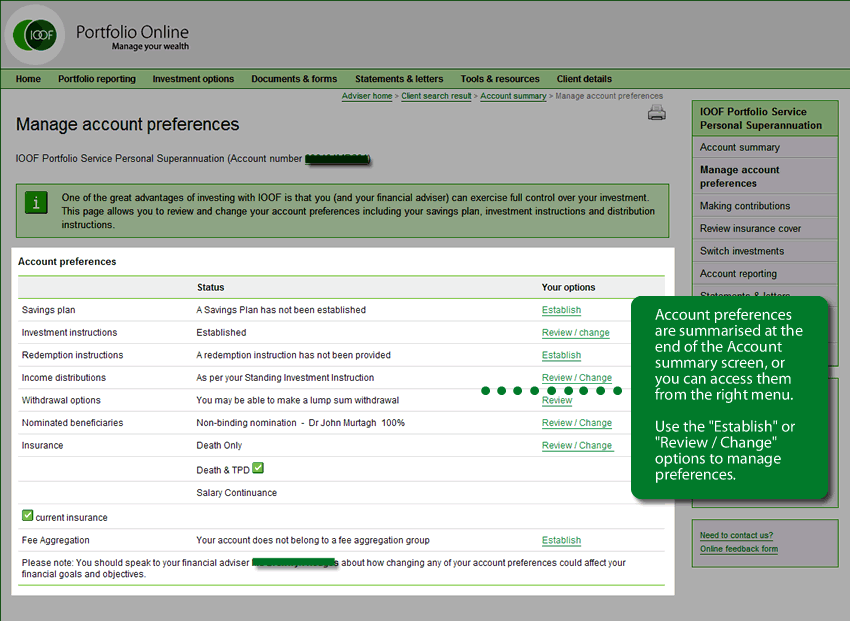
Task: Click the Status column header
Action: pos(210,287)
